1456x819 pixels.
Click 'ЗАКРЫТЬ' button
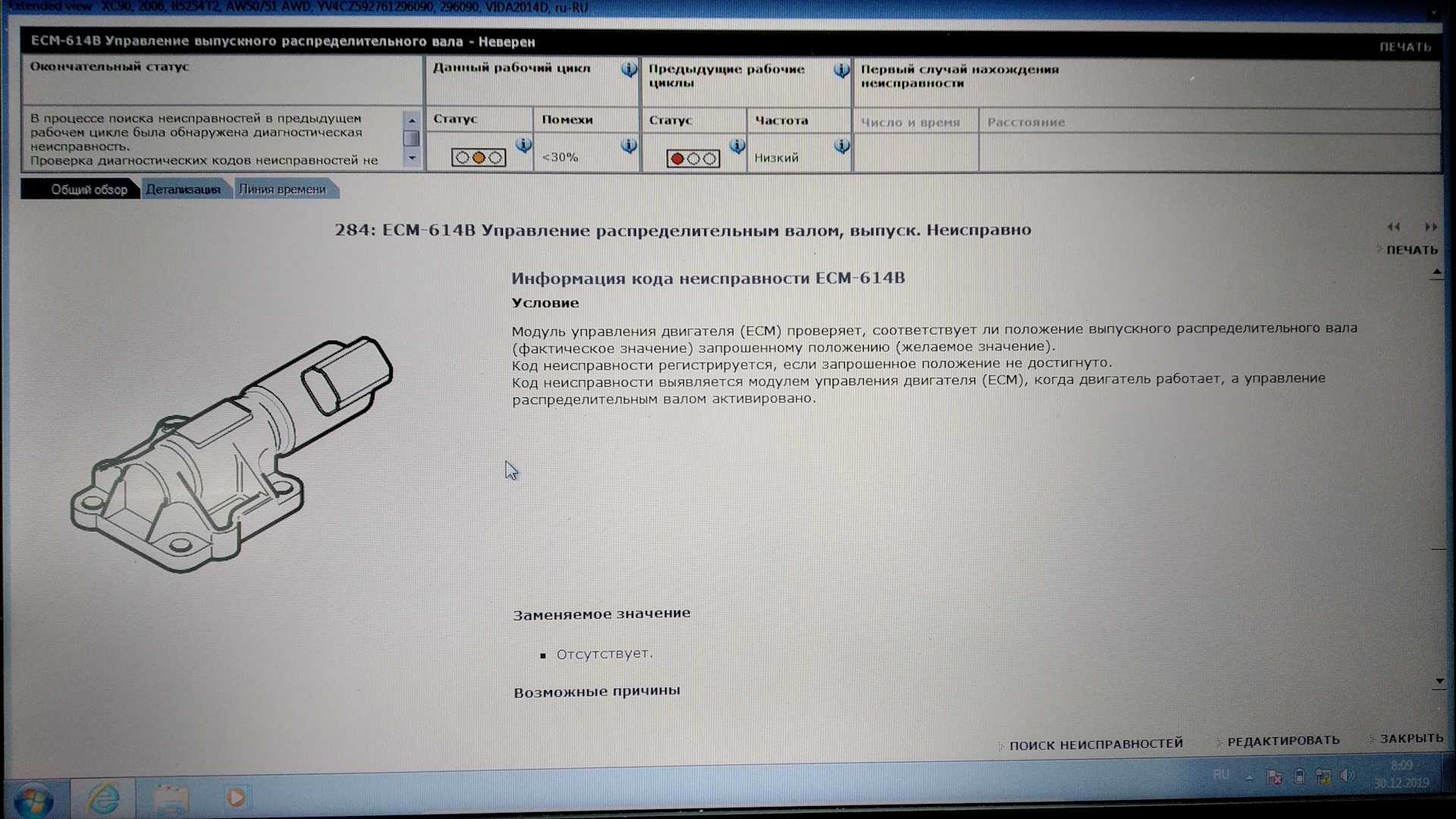[x=1411, y=738]
